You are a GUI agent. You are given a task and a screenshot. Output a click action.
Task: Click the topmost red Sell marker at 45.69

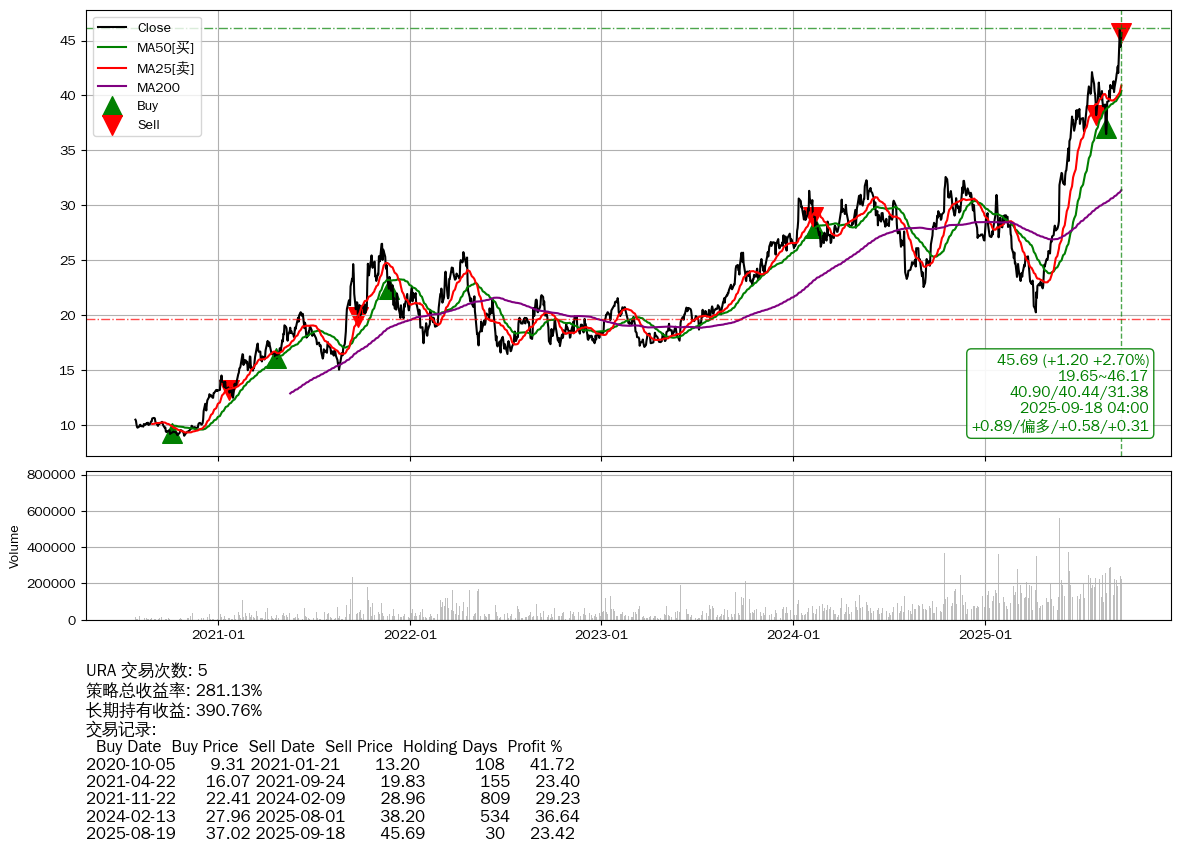tap(1121, 33)
